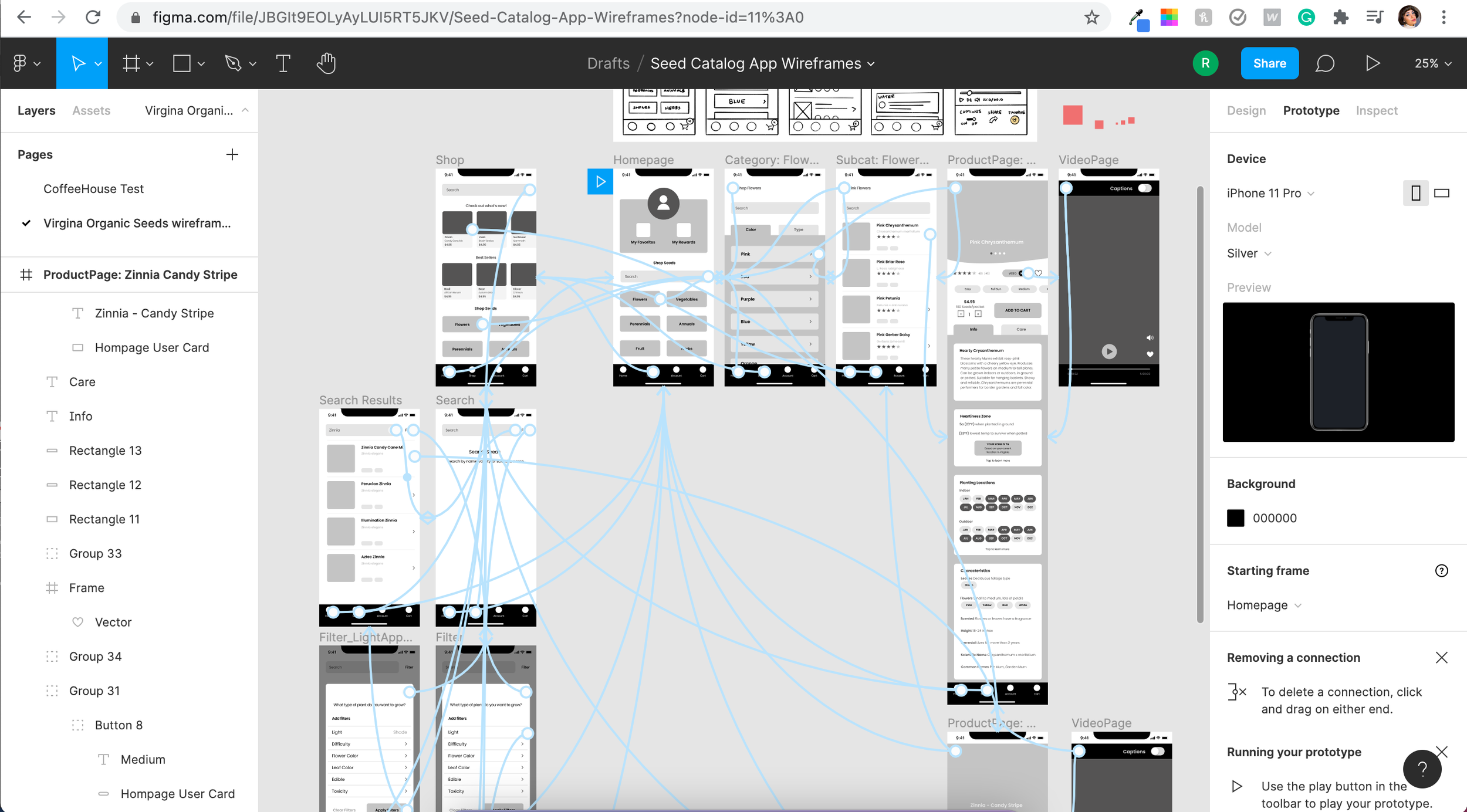
Task: Open the background color swatch
Action: [1236, 518]
